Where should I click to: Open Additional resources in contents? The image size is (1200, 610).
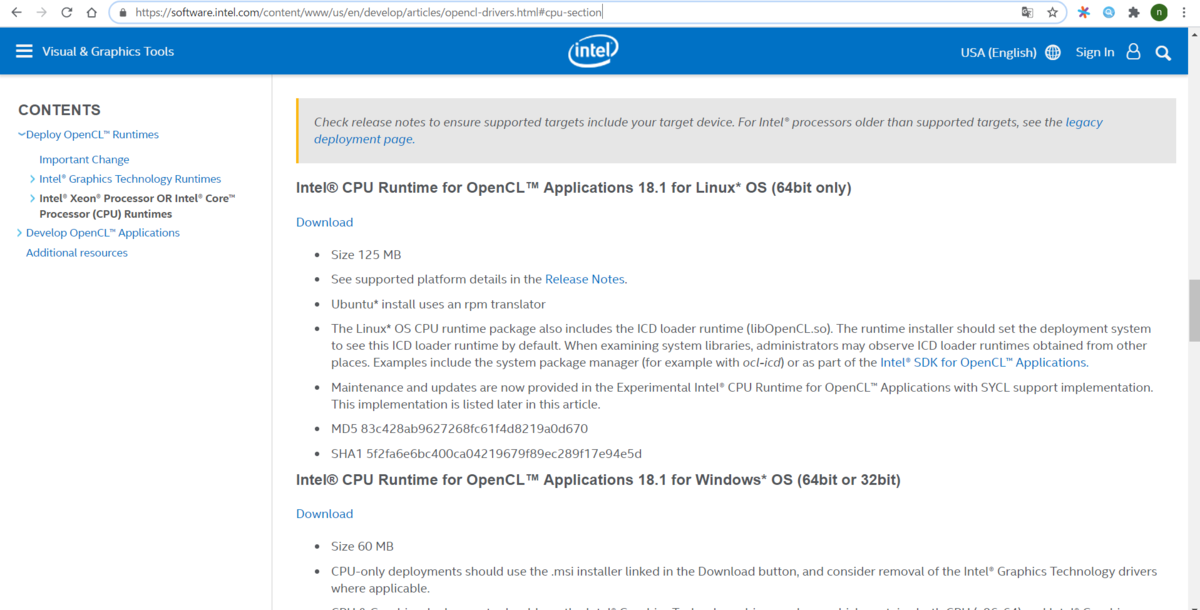pos(77,253)
